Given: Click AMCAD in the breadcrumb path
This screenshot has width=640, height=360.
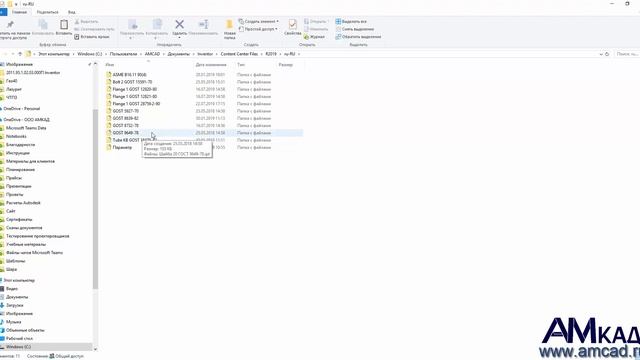Looking at the screenshot, I should point(152,54).
